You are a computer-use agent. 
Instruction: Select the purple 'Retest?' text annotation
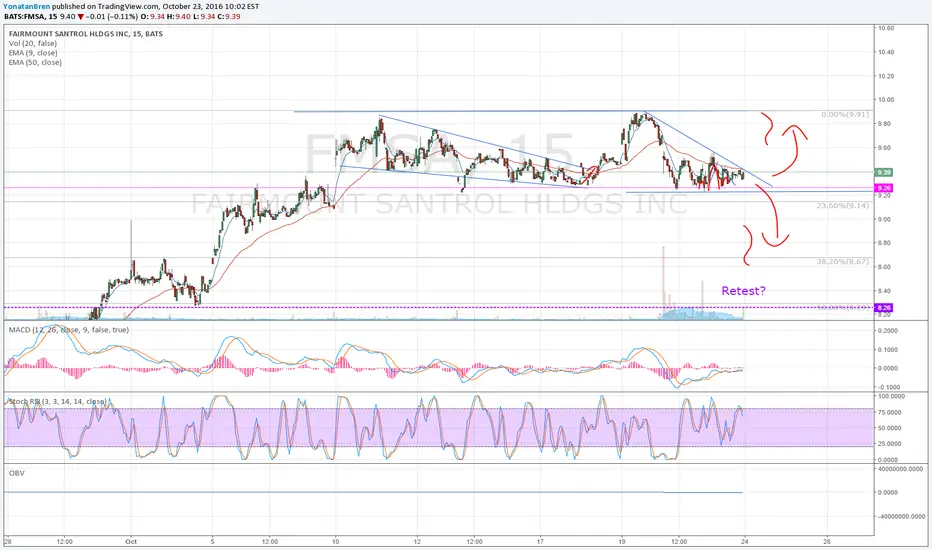point(743,291)
